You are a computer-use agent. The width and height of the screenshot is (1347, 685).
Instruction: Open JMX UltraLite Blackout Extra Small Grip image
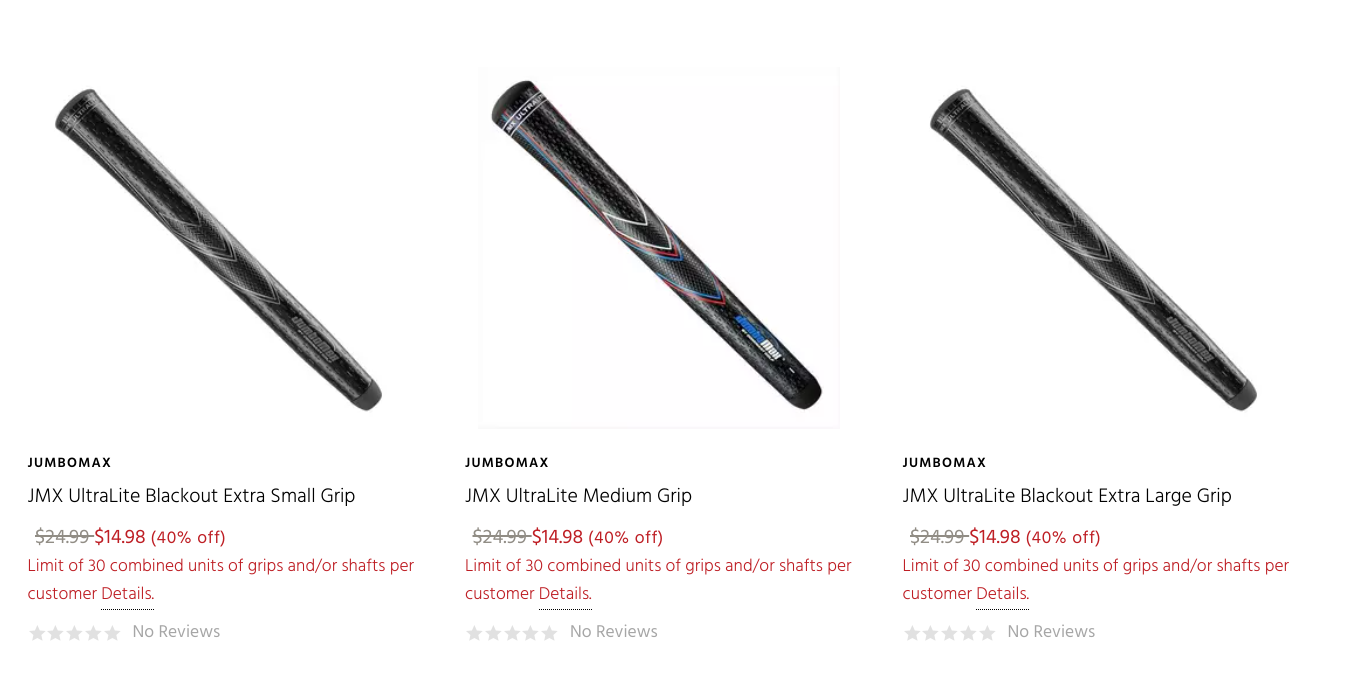pyautogui.click(x=219, y=249)
